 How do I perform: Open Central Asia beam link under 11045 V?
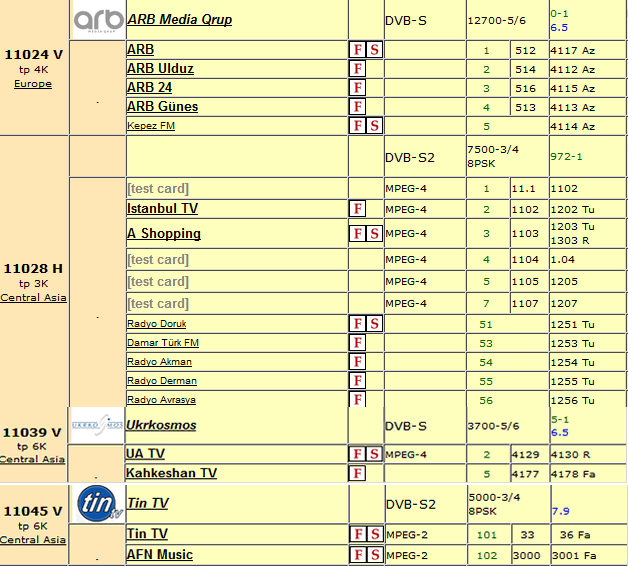click(33, 540)
